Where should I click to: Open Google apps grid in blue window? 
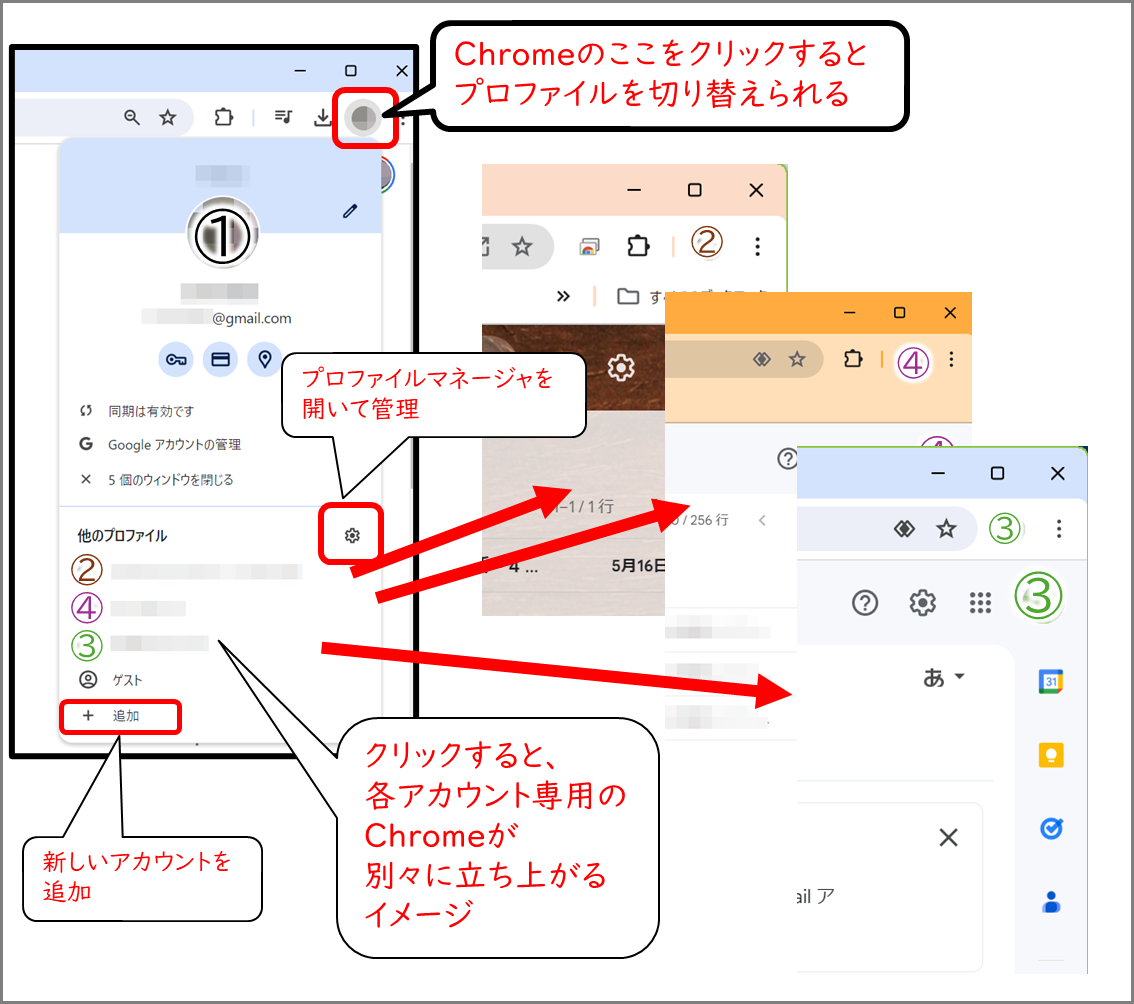click(980, 603)
